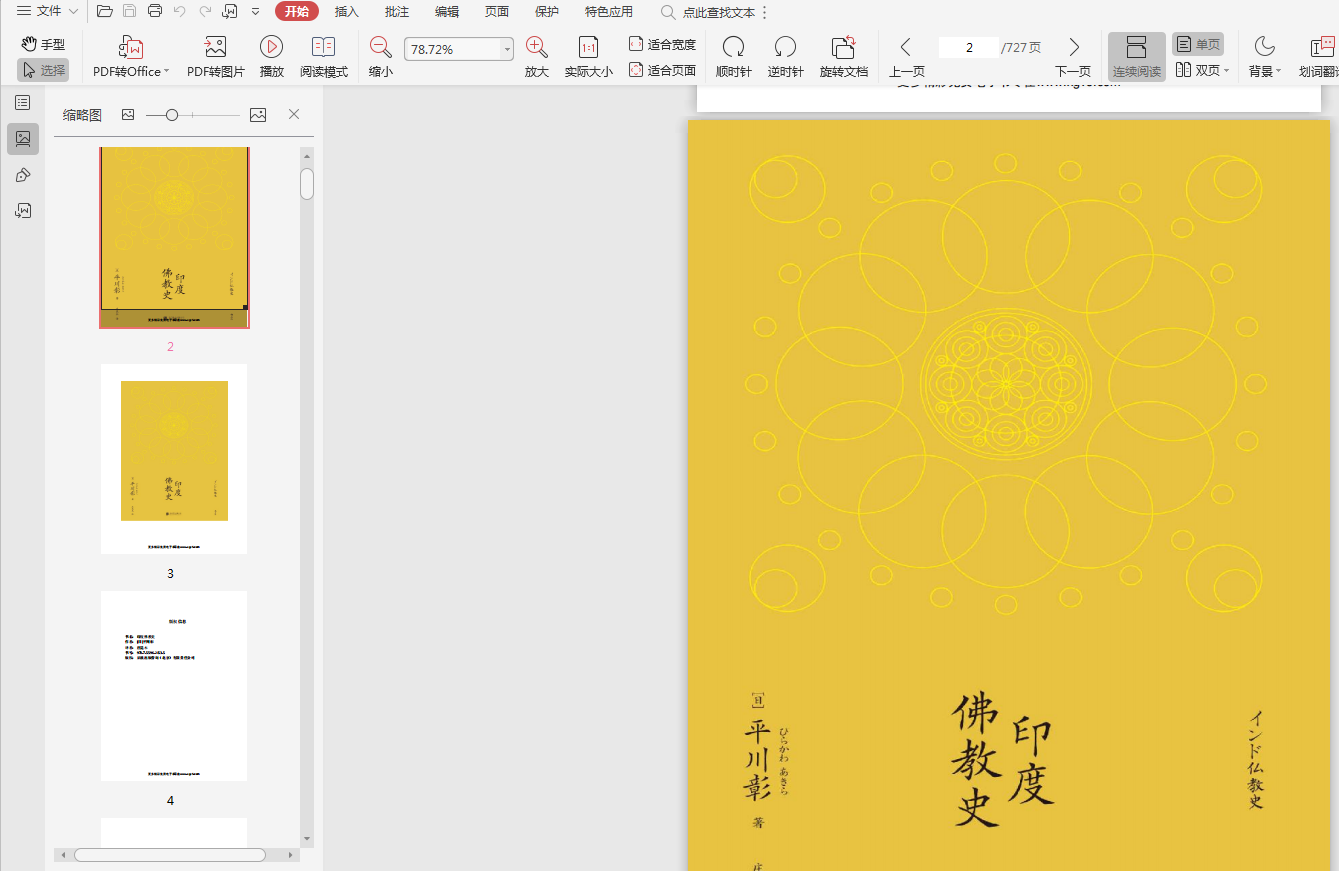
Task: Open the 插入 ribbon tab
Action: [x=346, y=12]
